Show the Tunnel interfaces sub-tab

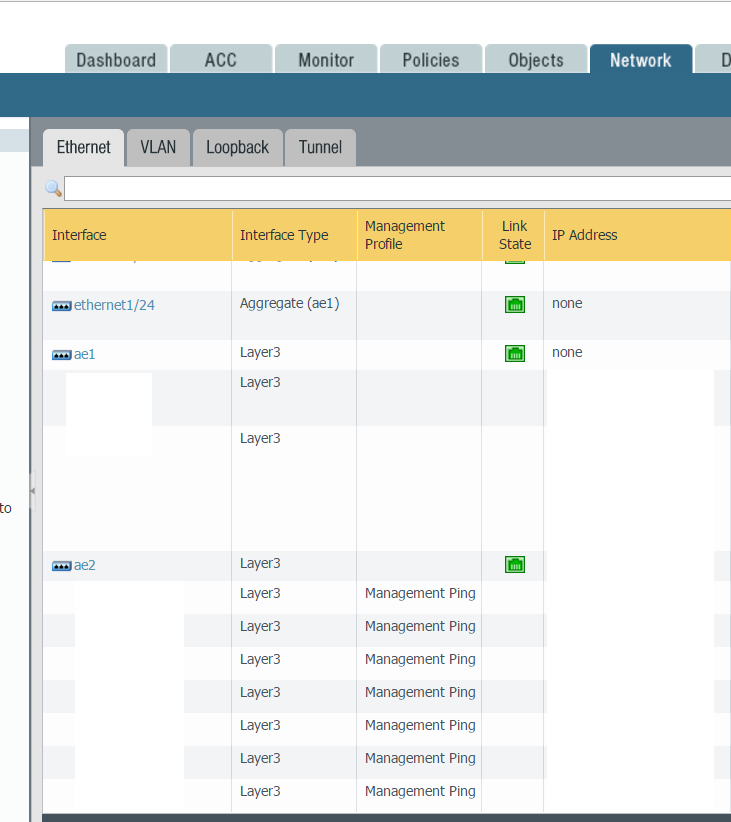point(320,148)
